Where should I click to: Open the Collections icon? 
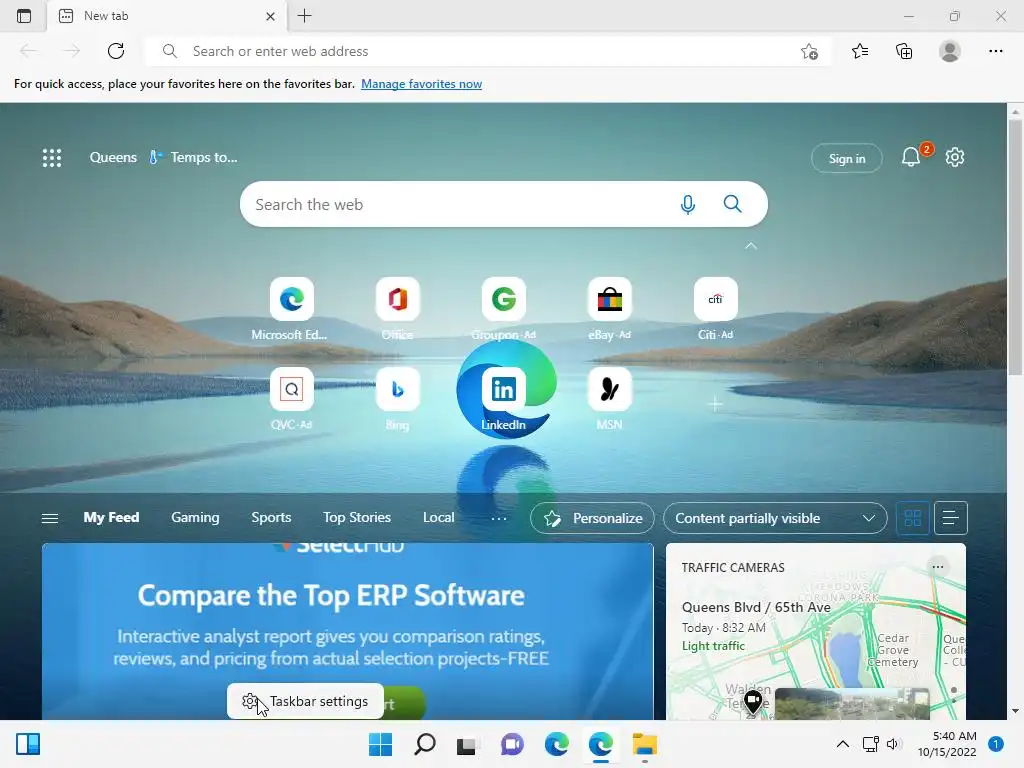[x=904, y=51]
